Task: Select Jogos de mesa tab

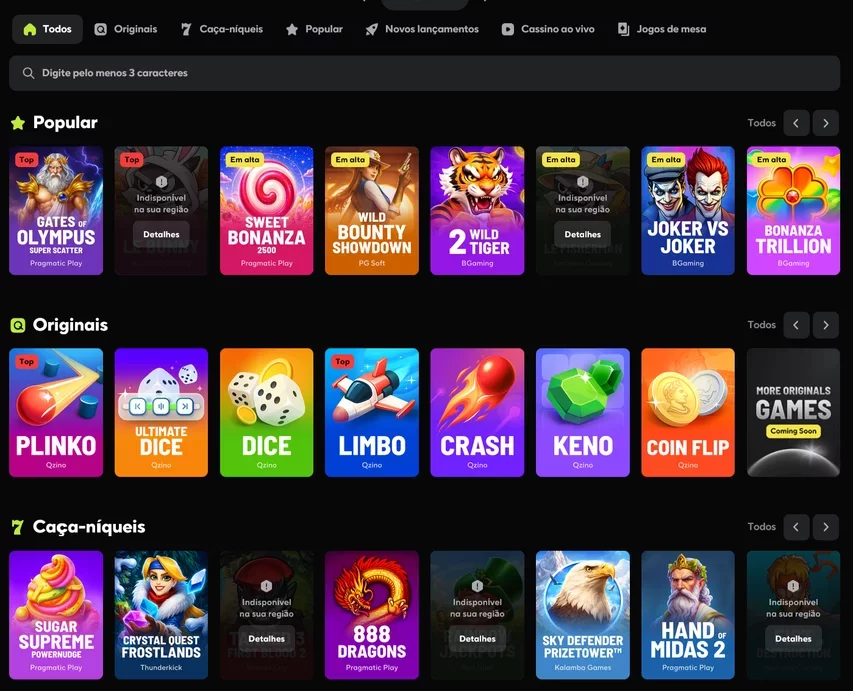Action: [x=662, y=29]
